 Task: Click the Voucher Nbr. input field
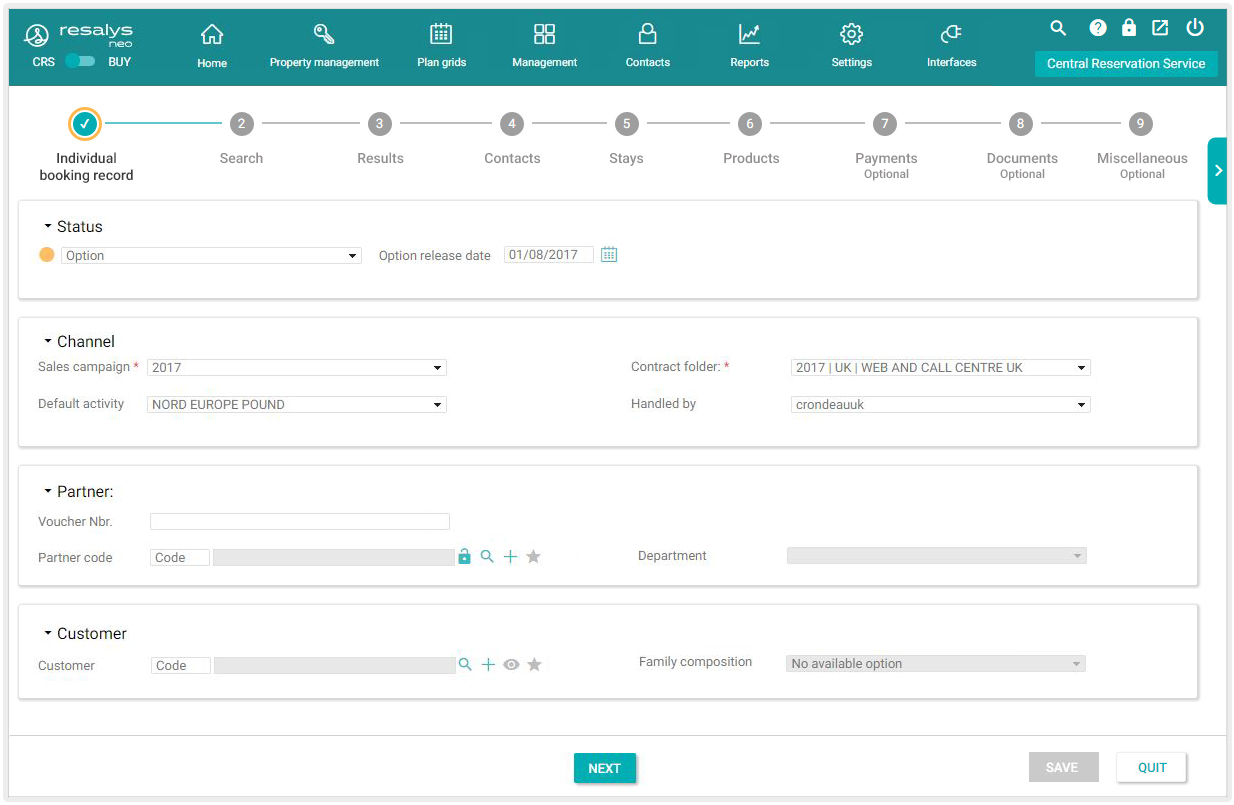tap(299, 522)
